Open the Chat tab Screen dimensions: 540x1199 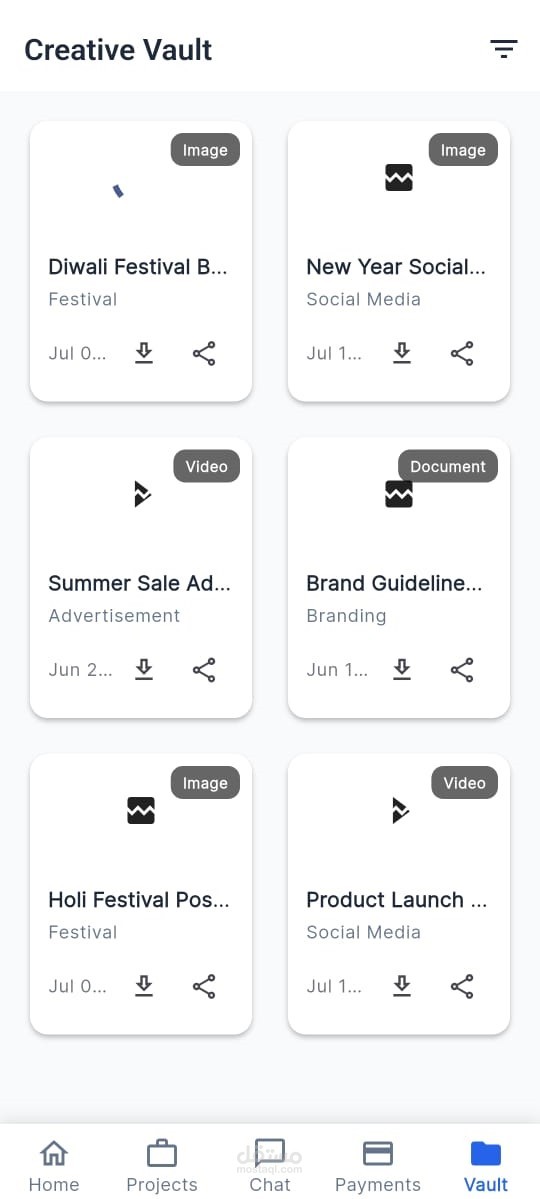270,1165
